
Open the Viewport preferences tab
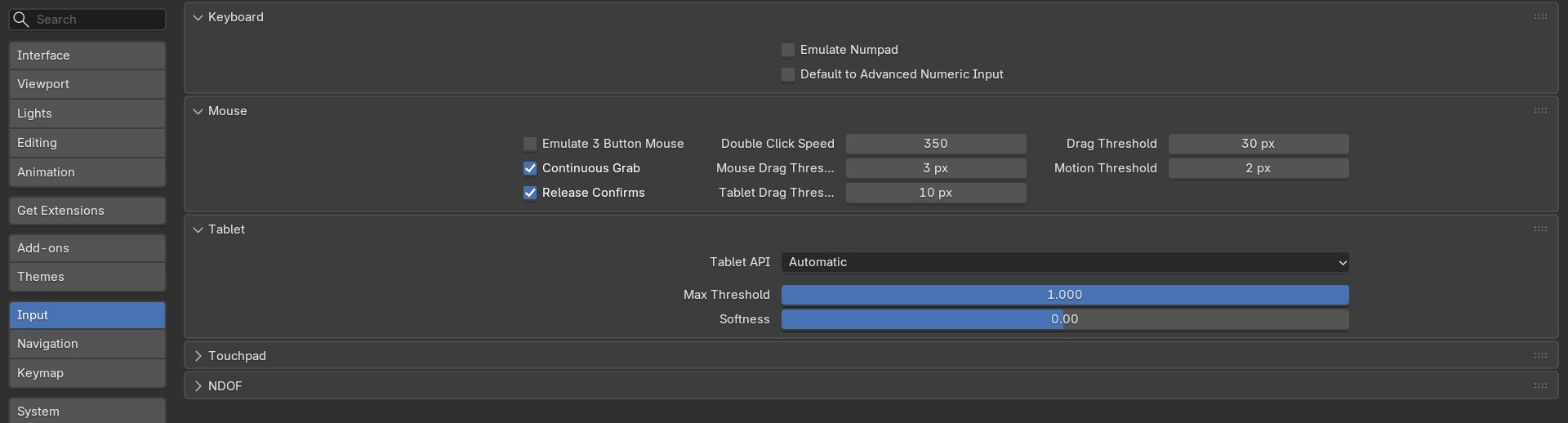pyautogui.click(x=87, y=84)
